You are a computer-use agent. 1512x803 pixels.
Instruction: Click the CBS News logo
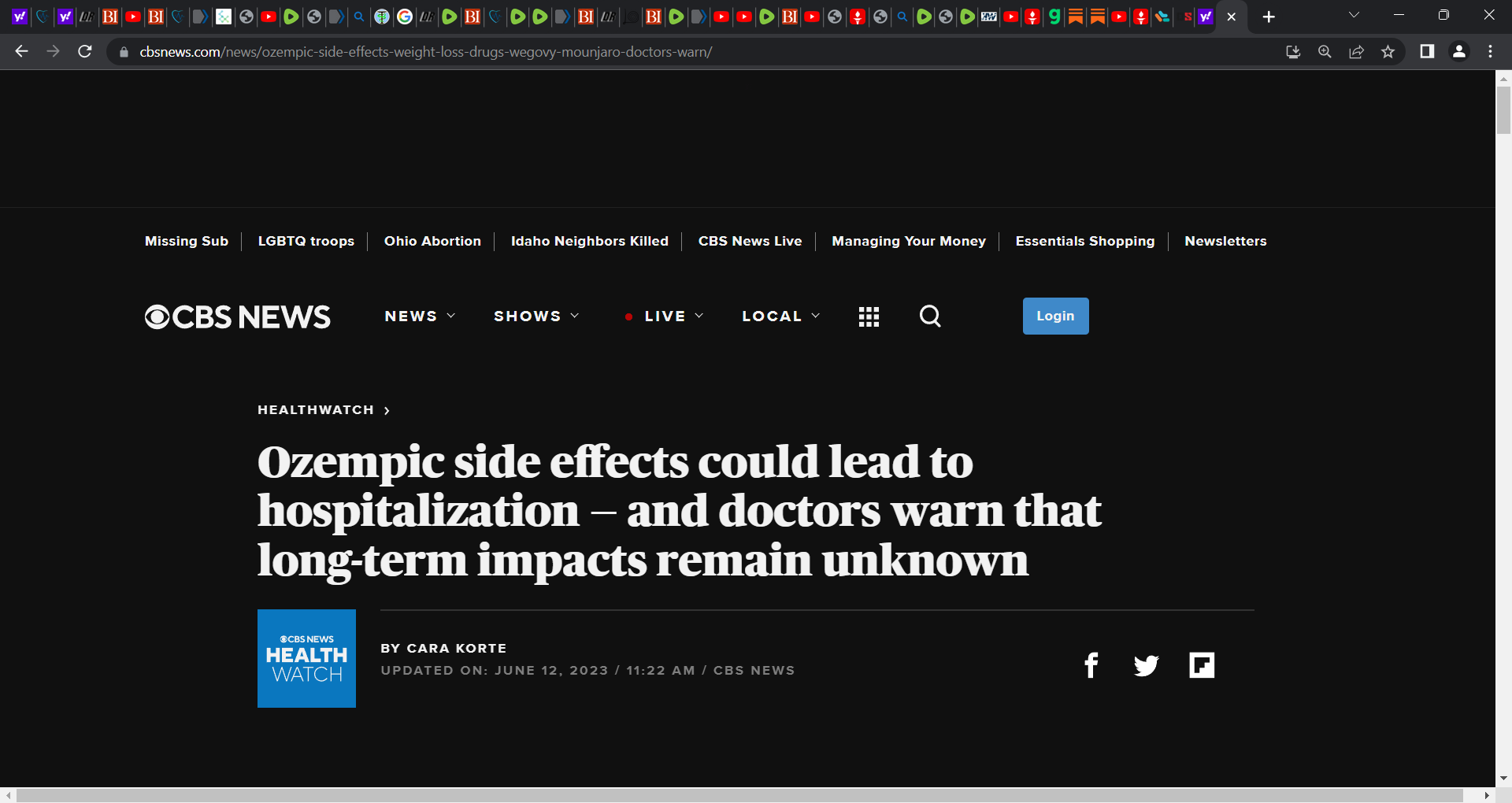click(238, 316)
